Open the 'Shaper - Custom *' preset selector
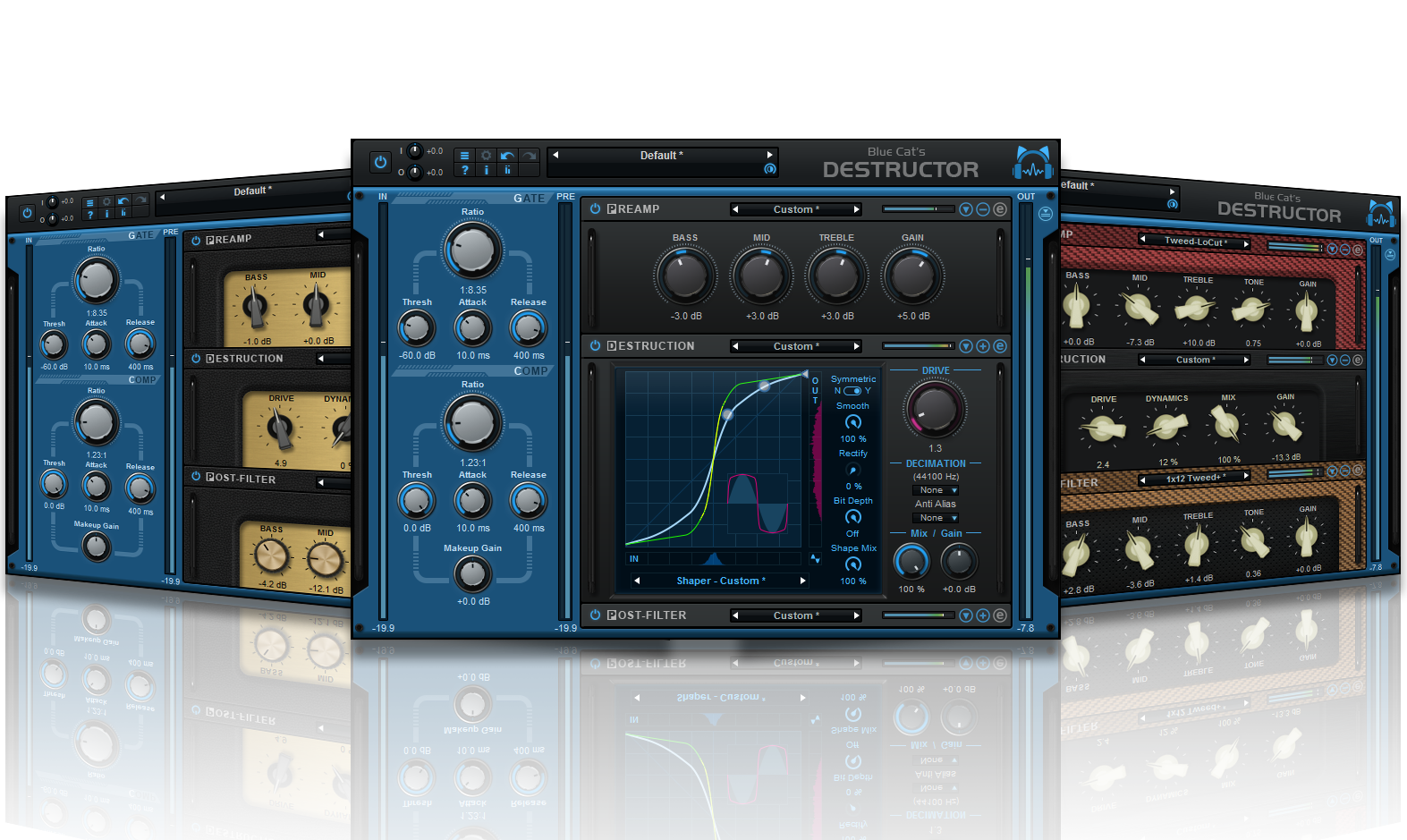1407x840 pixels. click(721, 581)
